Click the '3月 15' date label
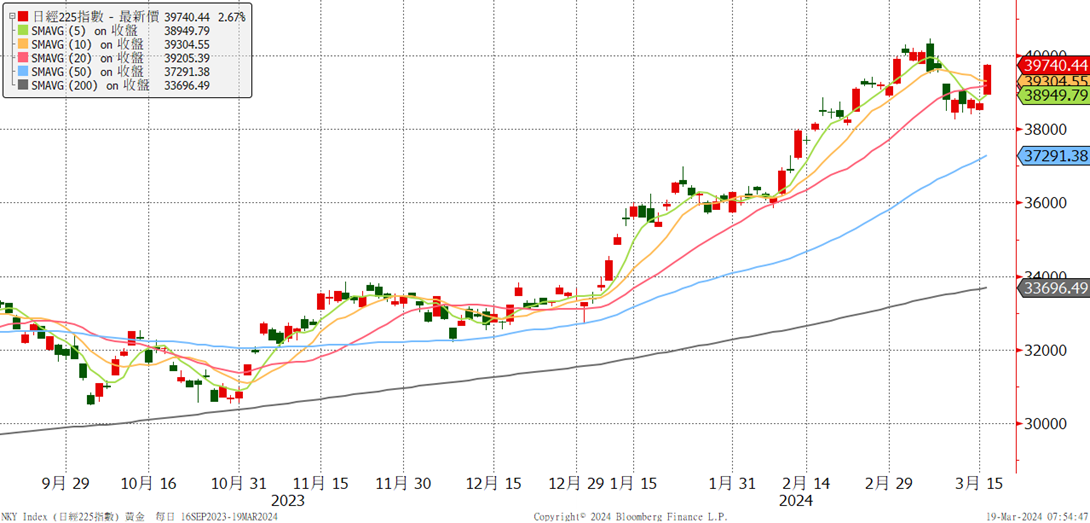The image size is (1090, 523). (978, 483)
